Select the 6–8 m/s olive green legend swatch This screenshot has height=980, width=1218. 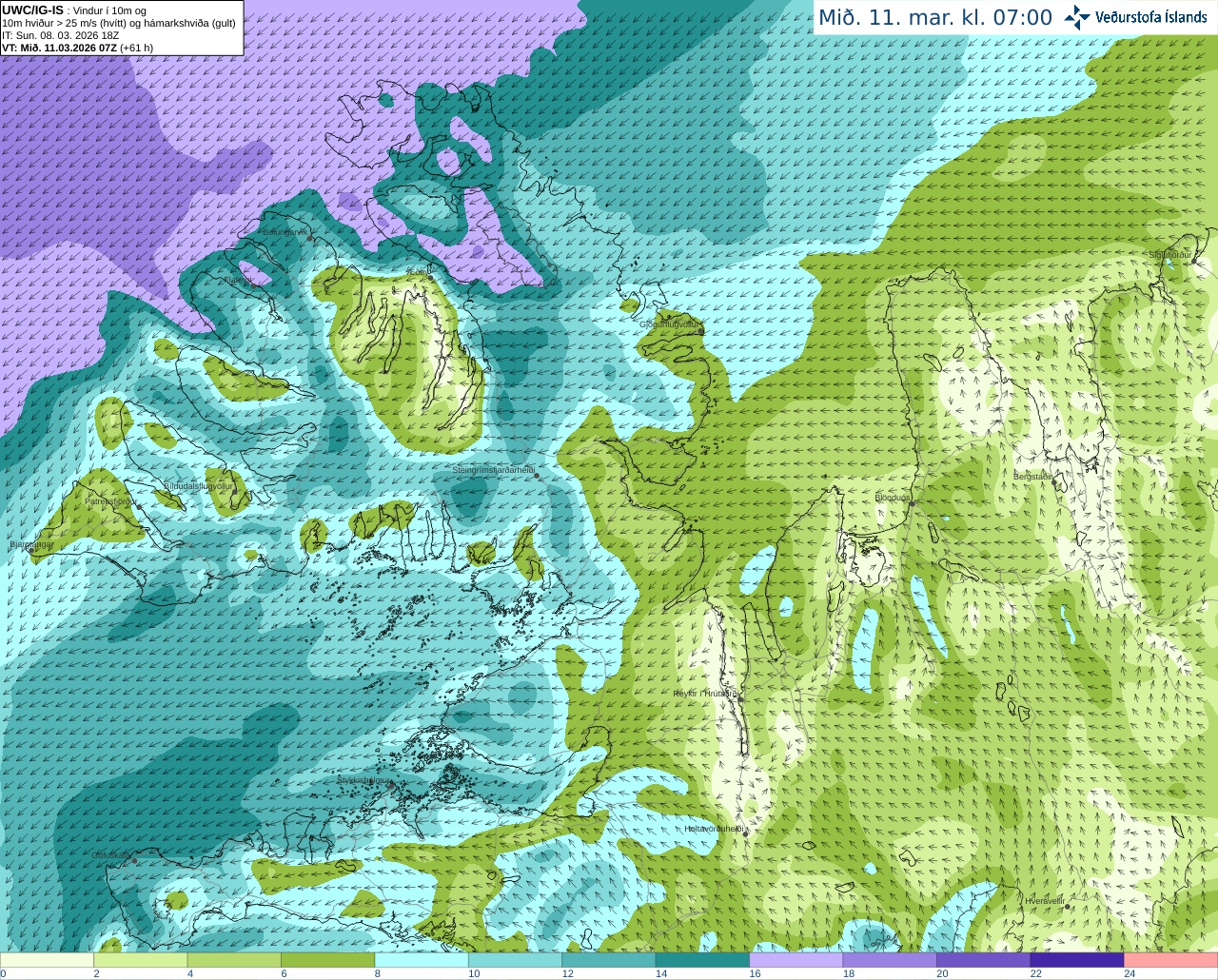point(328,959)
